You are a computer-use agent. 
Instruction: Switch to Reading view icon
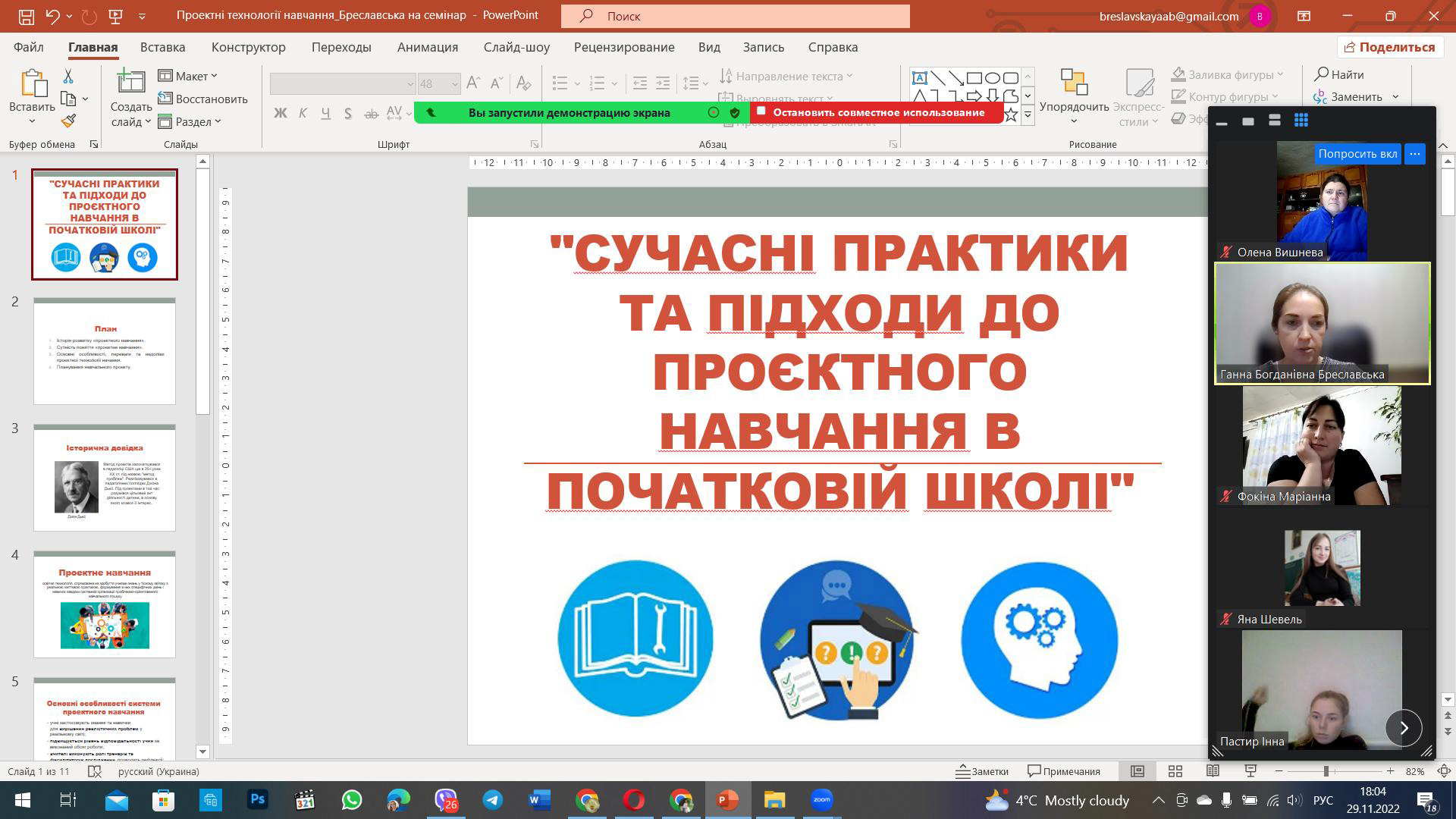(1213, 771)
